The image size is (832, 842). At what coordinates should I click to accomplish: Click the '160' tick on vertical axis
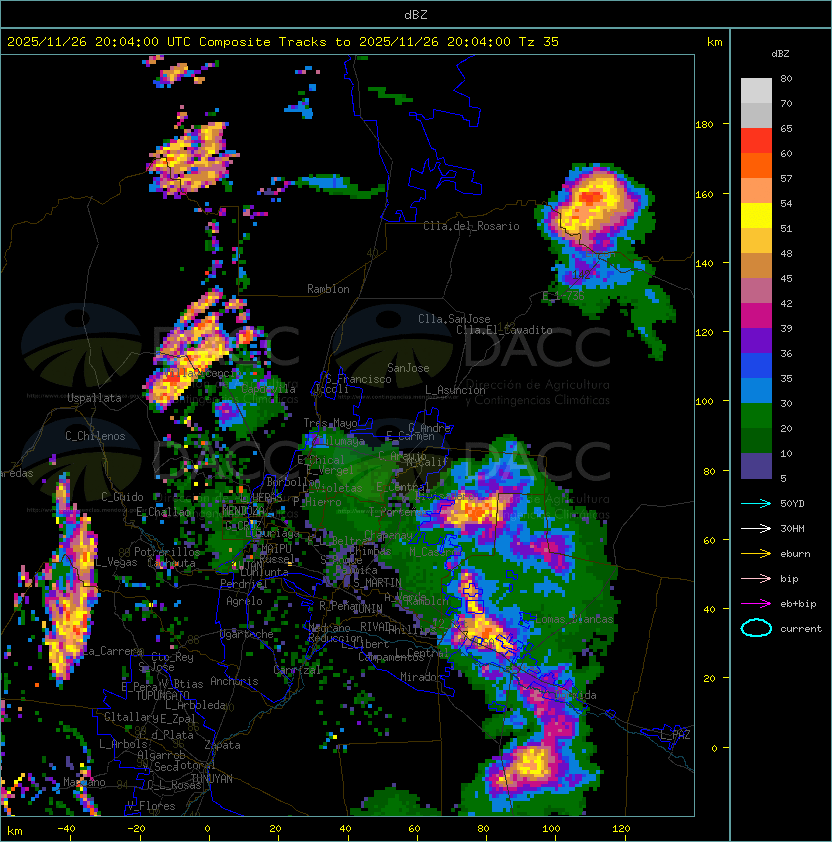[704, 194]
